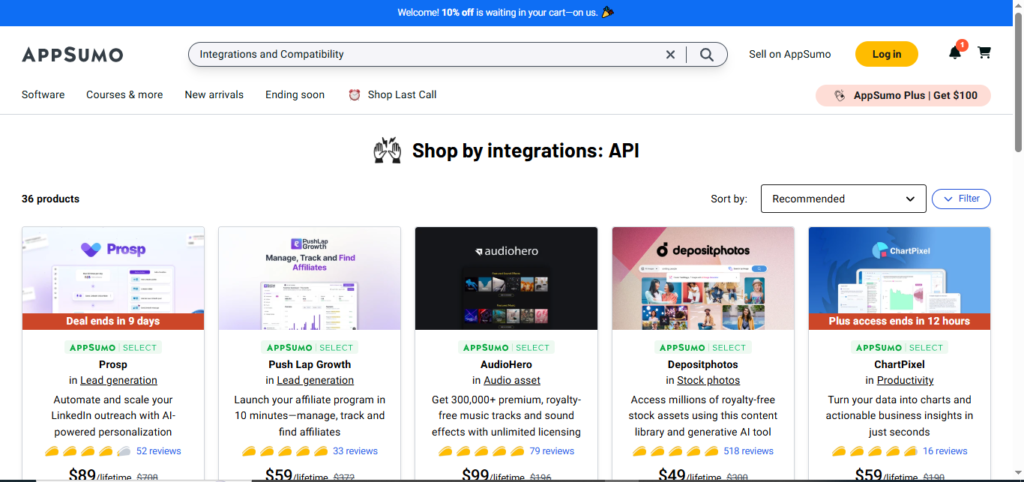
Task: Click the Depositphotos product title
Action: click(703, 364)
